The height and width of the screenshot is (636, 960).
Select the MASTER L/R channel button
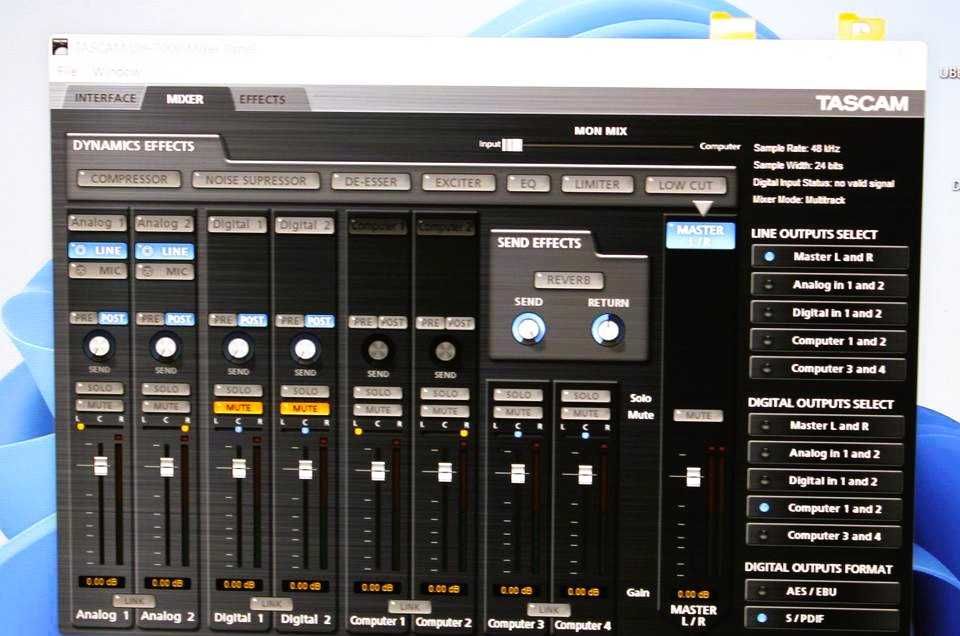(x=700, y=235)
